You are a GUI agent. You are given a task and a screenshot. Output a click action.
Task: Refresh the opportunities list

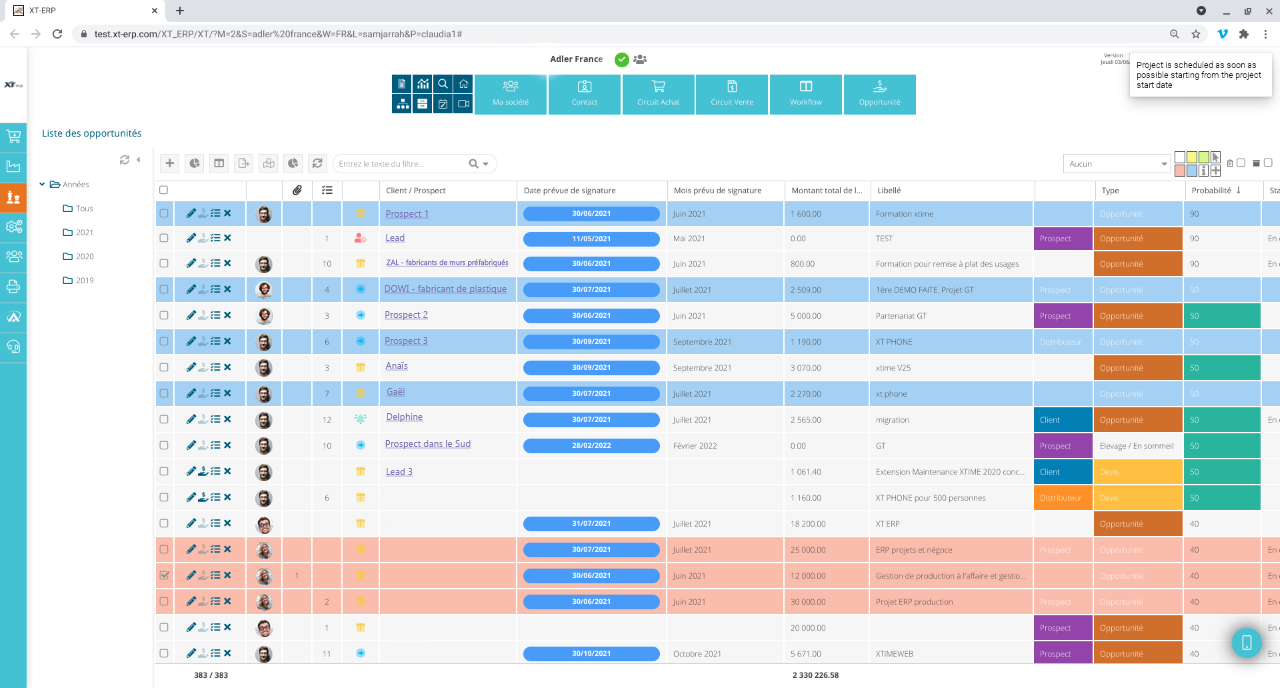[x=318, y=163]
